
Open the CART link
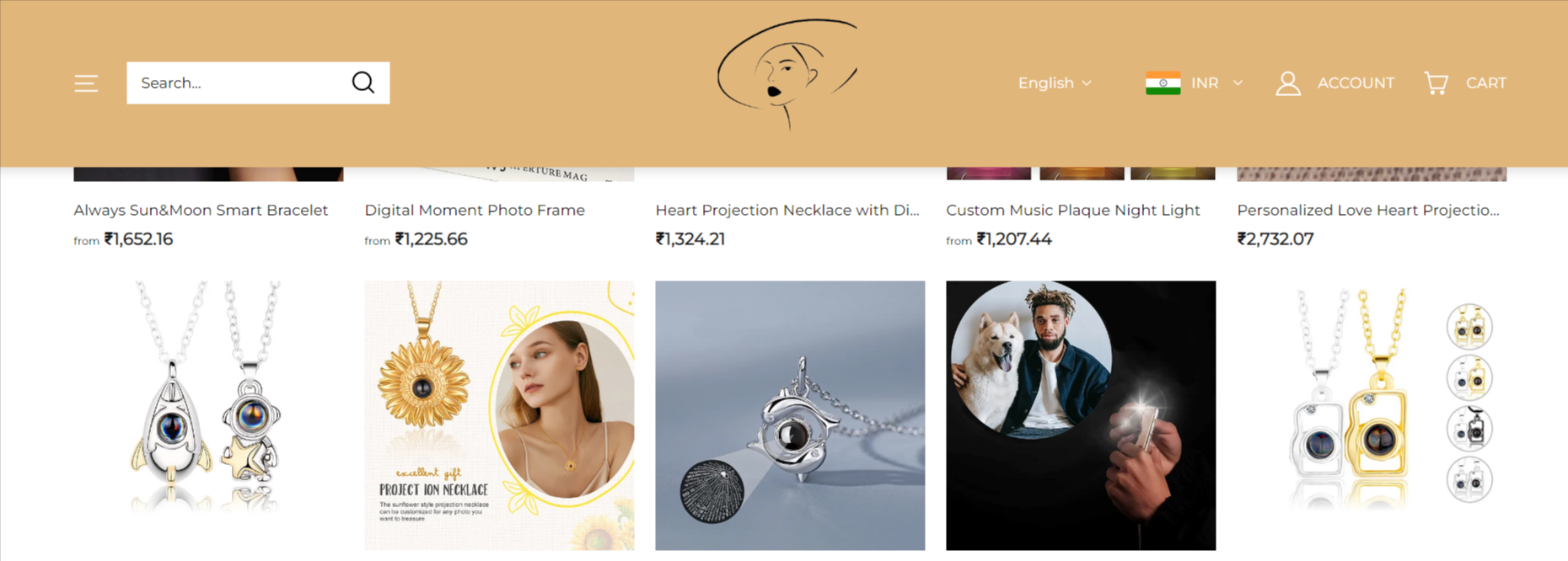pyautogui.click(x=1485, y=83)
